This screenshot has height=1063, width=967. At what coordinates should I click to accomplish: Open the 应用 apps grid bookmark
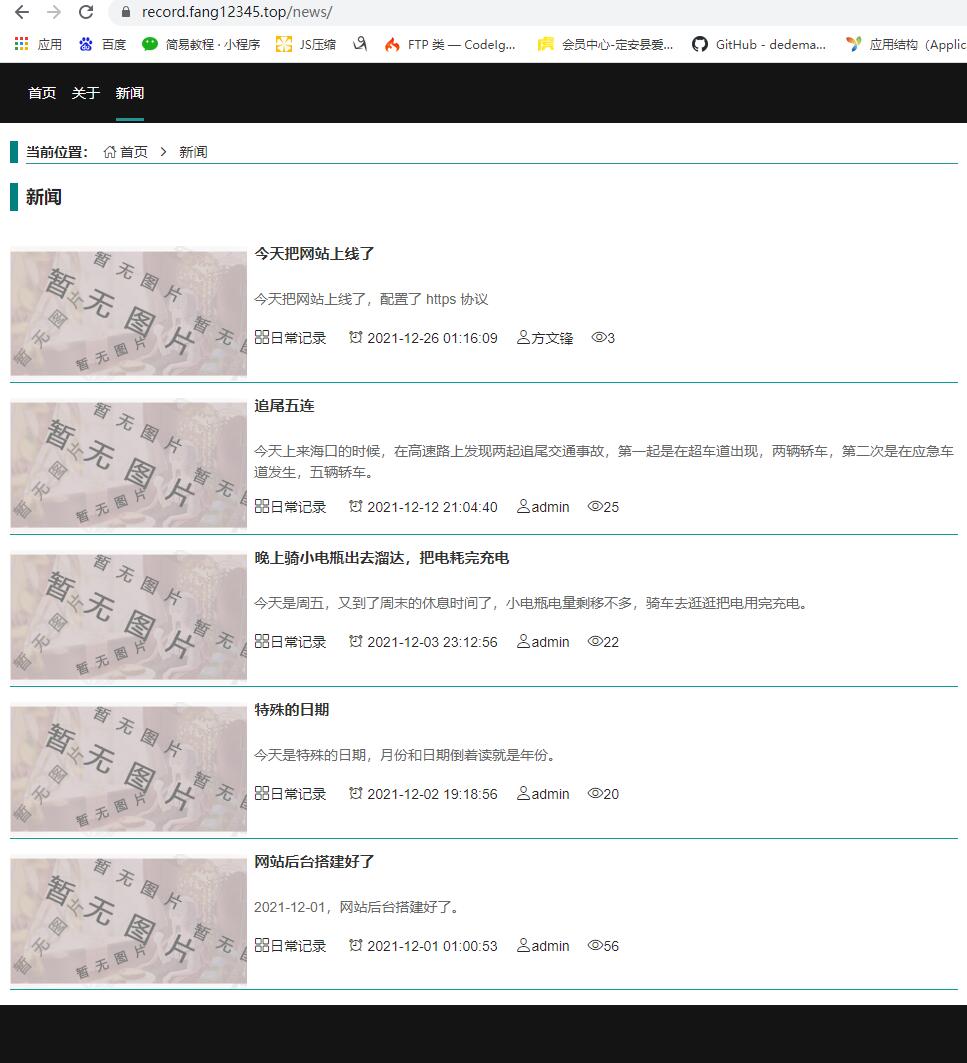tap(38, 45)
